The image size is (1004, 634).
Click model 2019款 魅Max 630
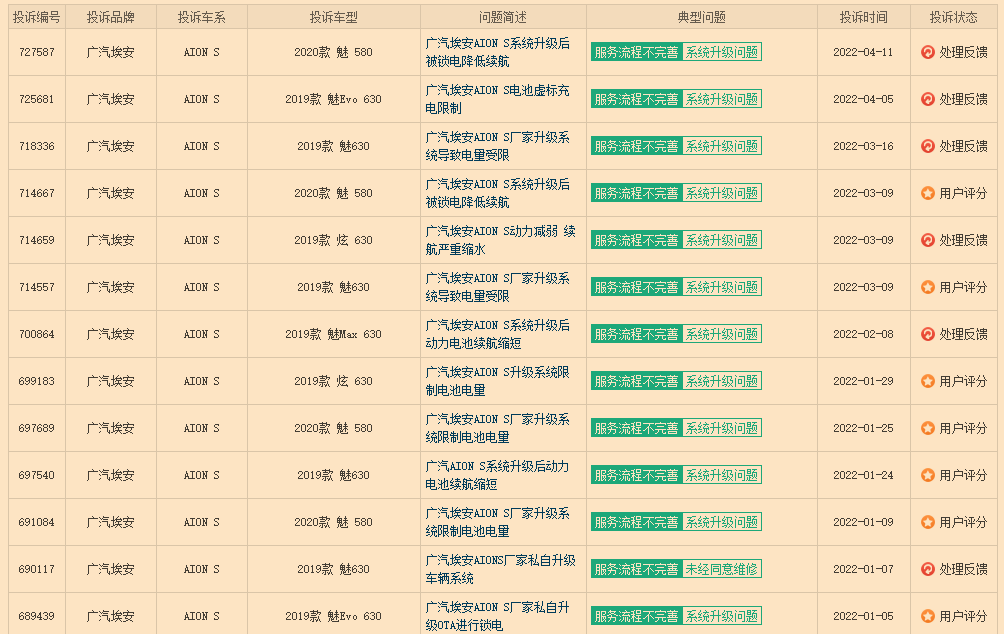coord(334,334)
